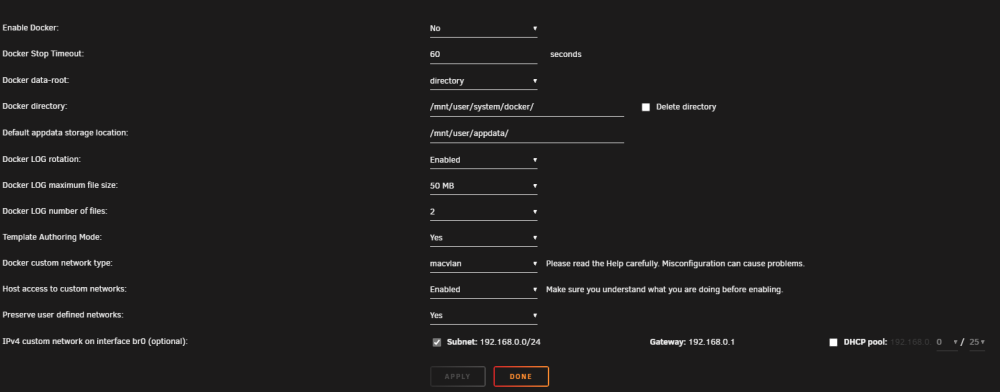Edit the Docker Stop Timeout field
The width and height of the screenshot is (1000, 392).
(483, 54)
